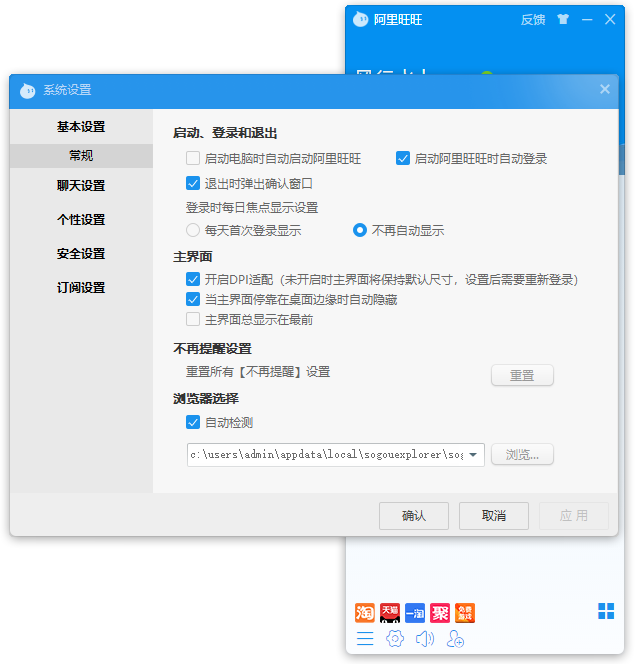Click the skin T-shirt icon
Image resolution: width=643 pixels, height=664 pixels.
coord(563,19)
